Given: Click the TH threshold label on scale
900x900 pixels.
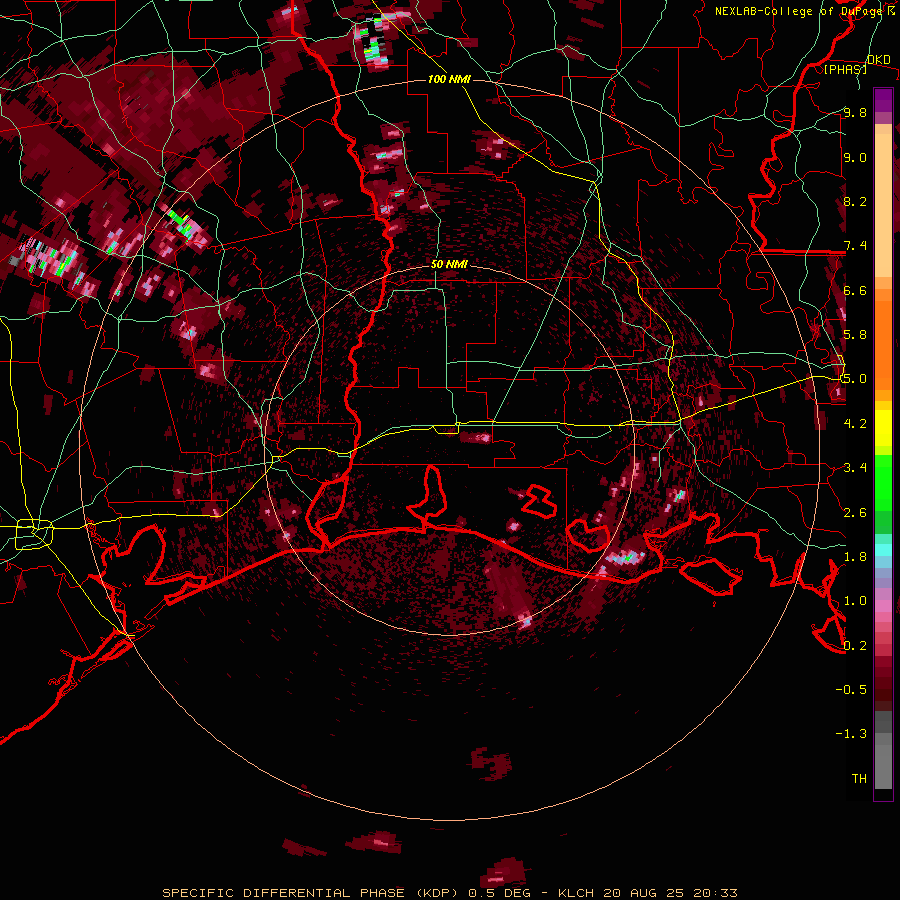Looking at the screenshot, I should pos(859,779).
